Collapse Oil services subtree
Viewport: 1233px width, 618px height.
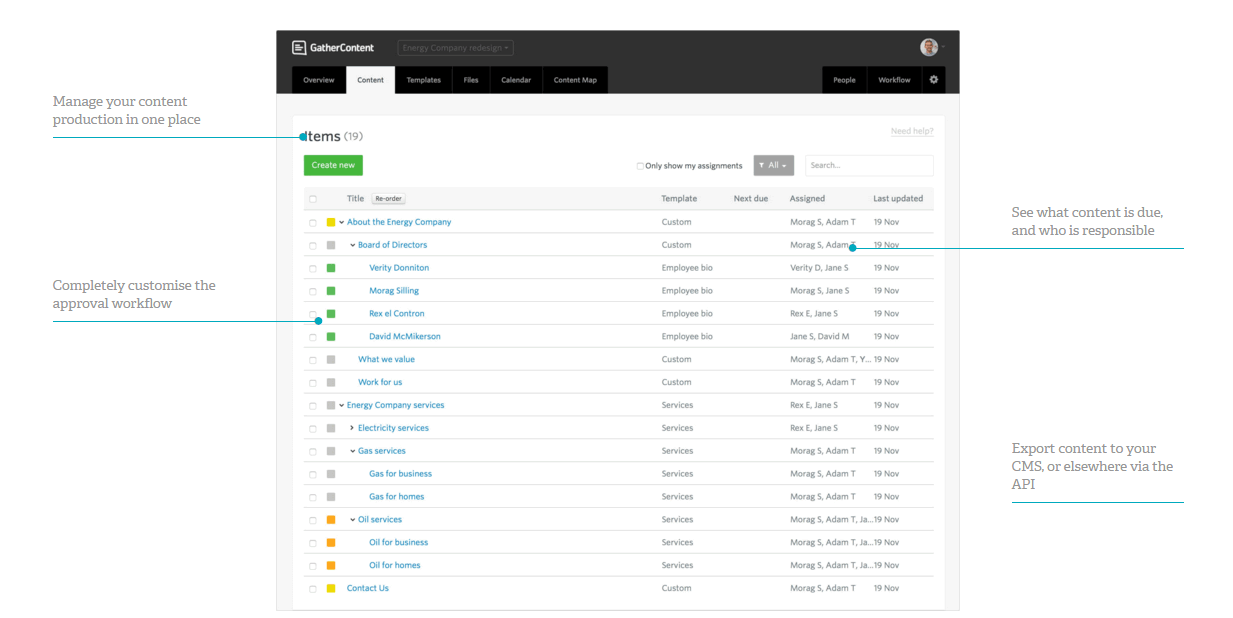352,520
